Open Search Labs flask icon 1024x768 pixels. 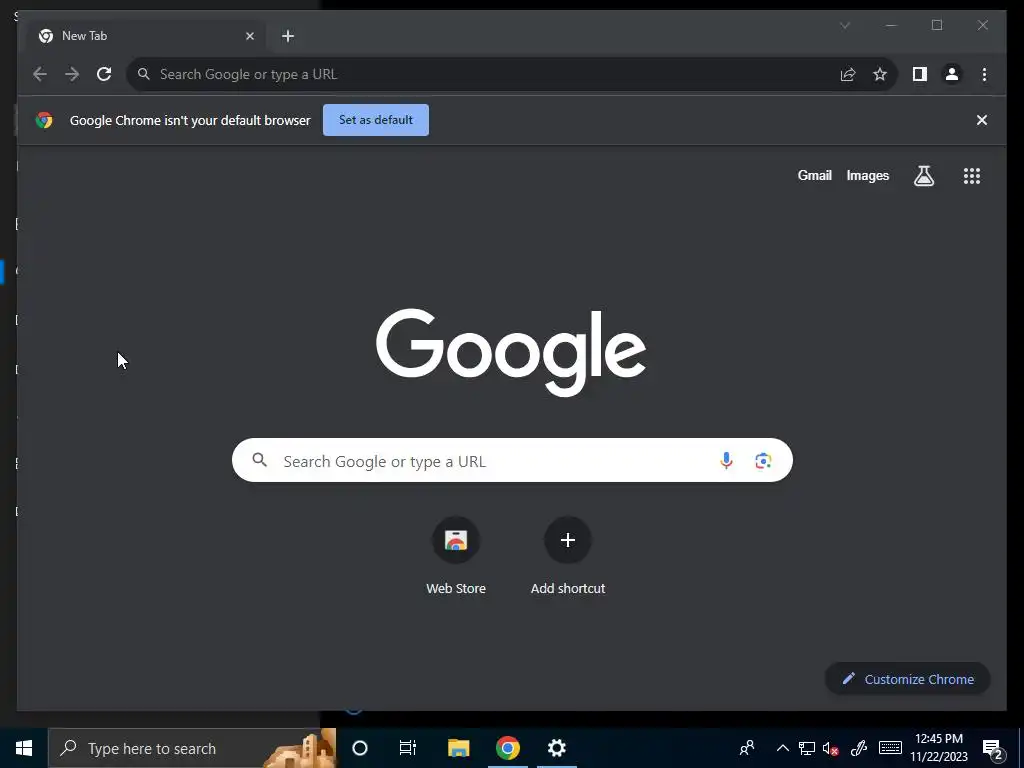click(x=923, y=176)
